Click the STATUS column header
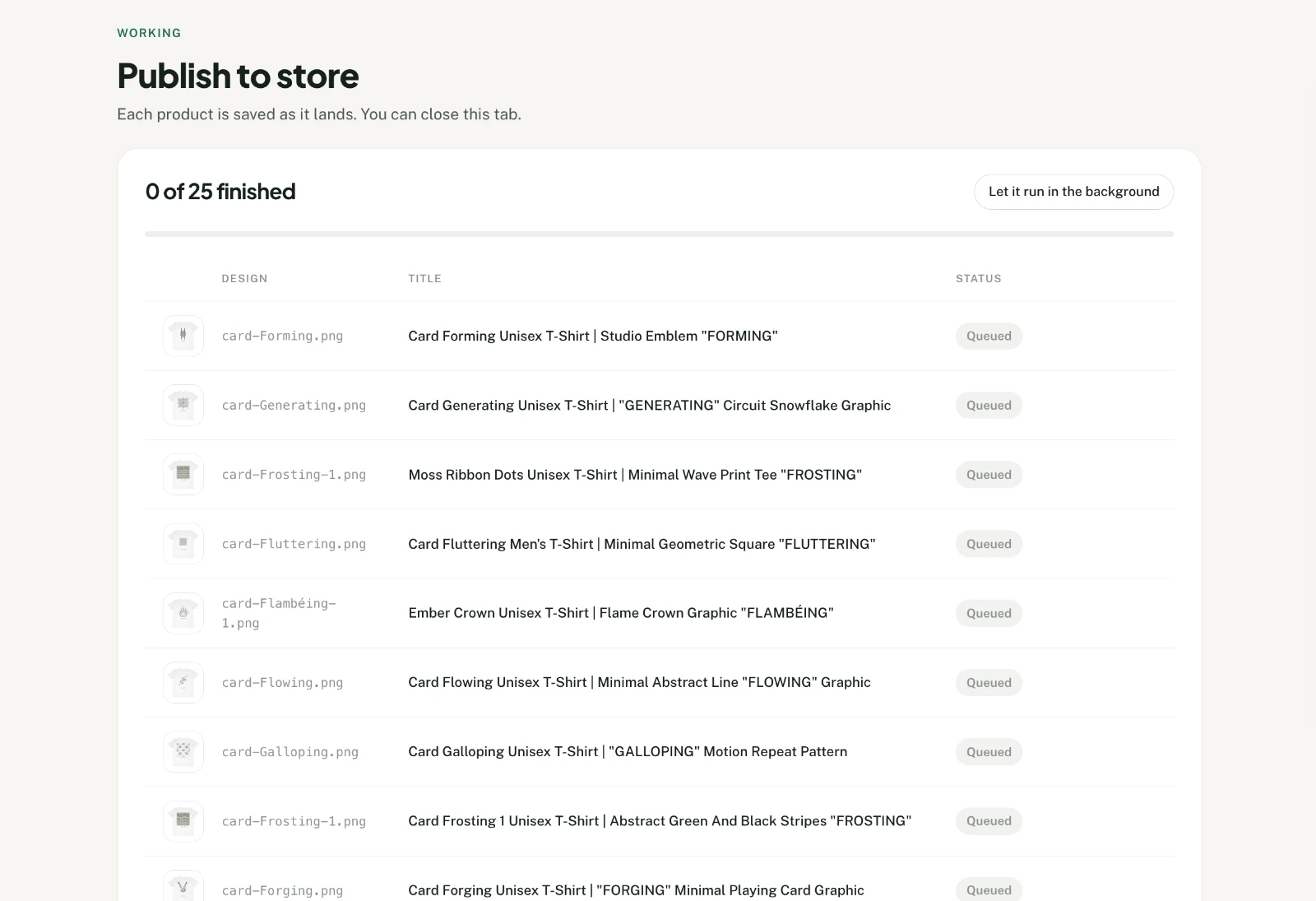This screenshot has height=901, width=1316. pos(978,278)
